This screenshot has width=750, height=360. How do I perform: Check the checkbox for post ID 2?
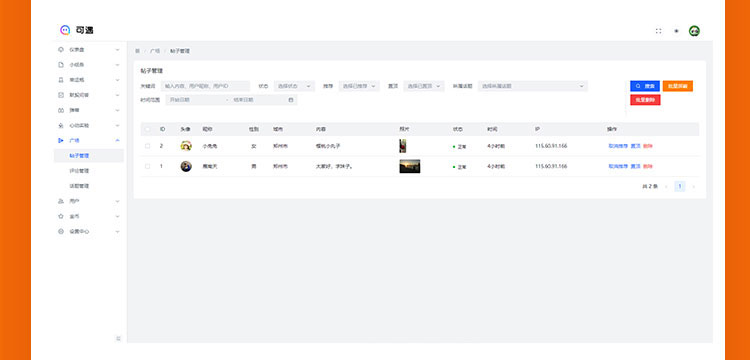tap(147, 146)
